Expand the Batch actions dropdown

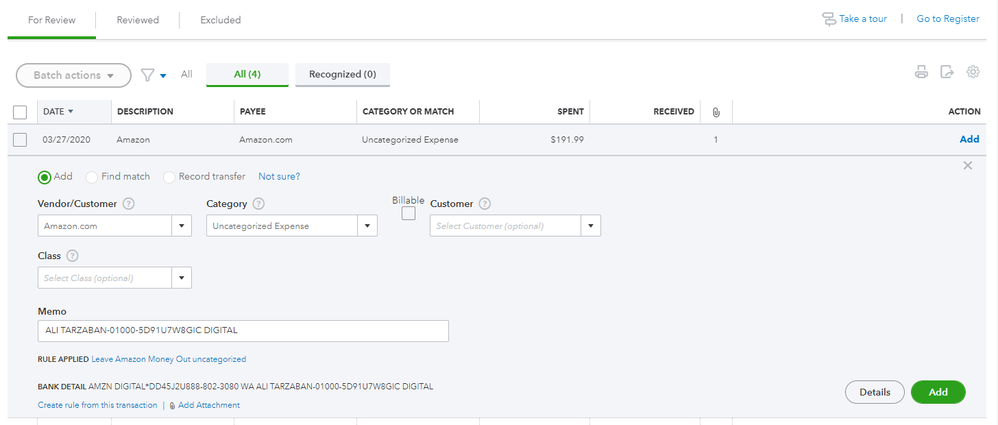73,74
